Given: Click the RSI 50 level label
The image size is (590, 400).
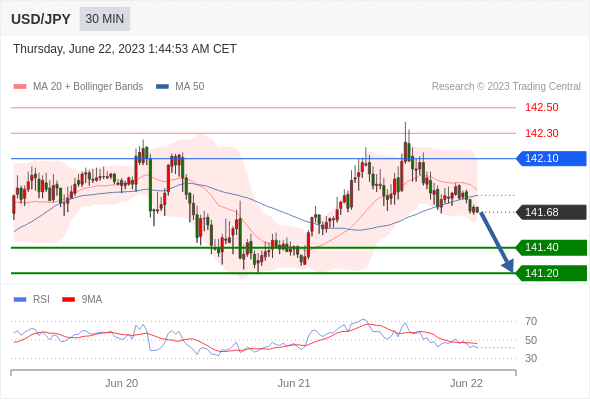Looking at the screenshot, I should [x=531, y=340].
